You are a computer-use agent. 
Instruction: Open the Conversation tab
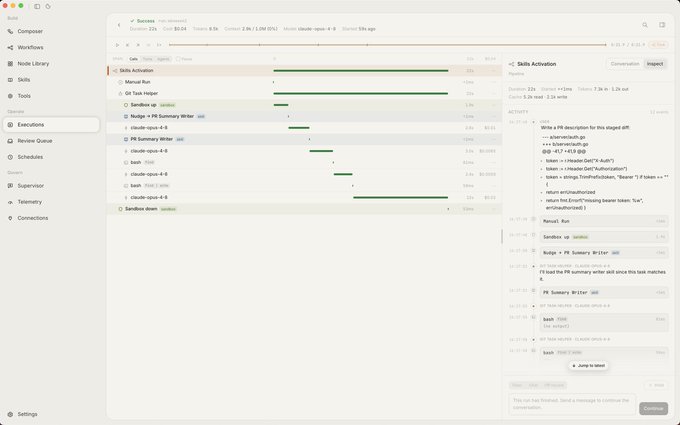click(x=624, y=64)
